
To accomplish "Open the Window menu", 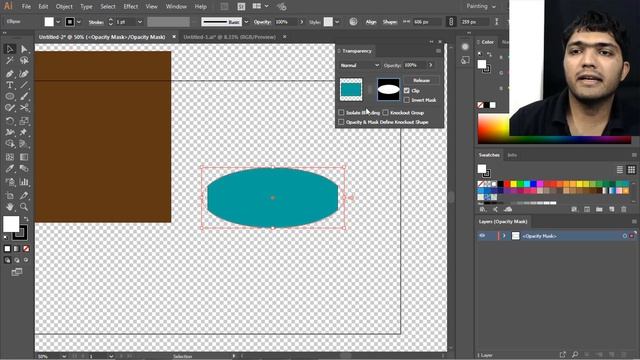I will click(176, 7).
